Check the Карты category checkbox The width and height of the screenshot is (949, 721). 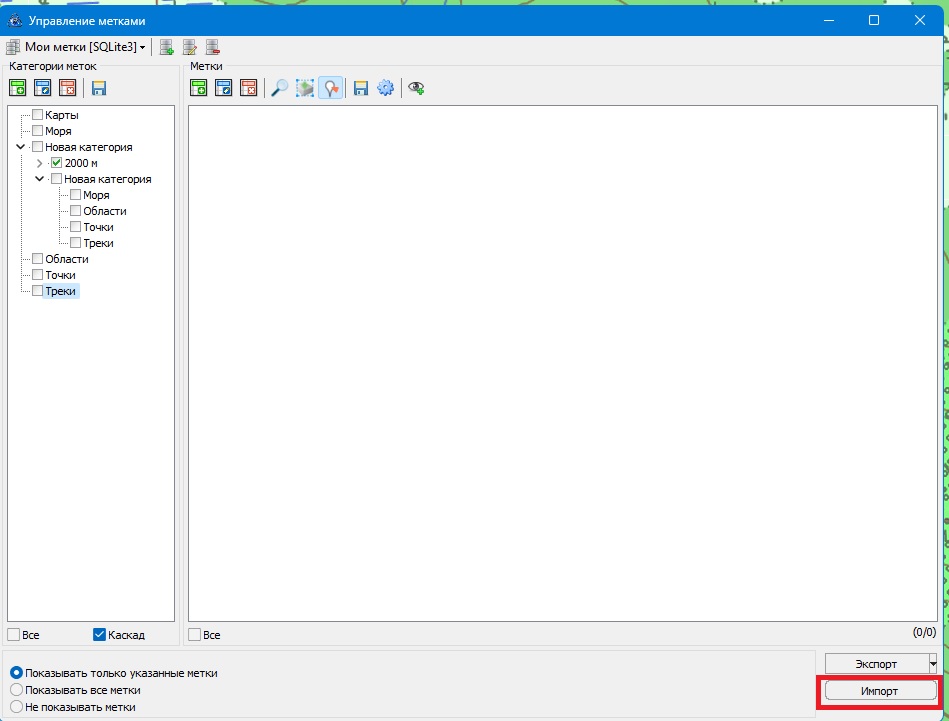point(38,115)
